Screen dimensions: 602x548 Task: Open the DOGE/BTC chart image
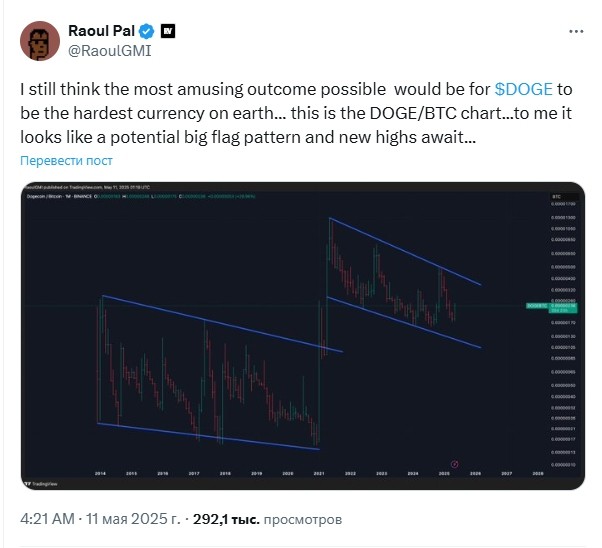pos(300,335)
